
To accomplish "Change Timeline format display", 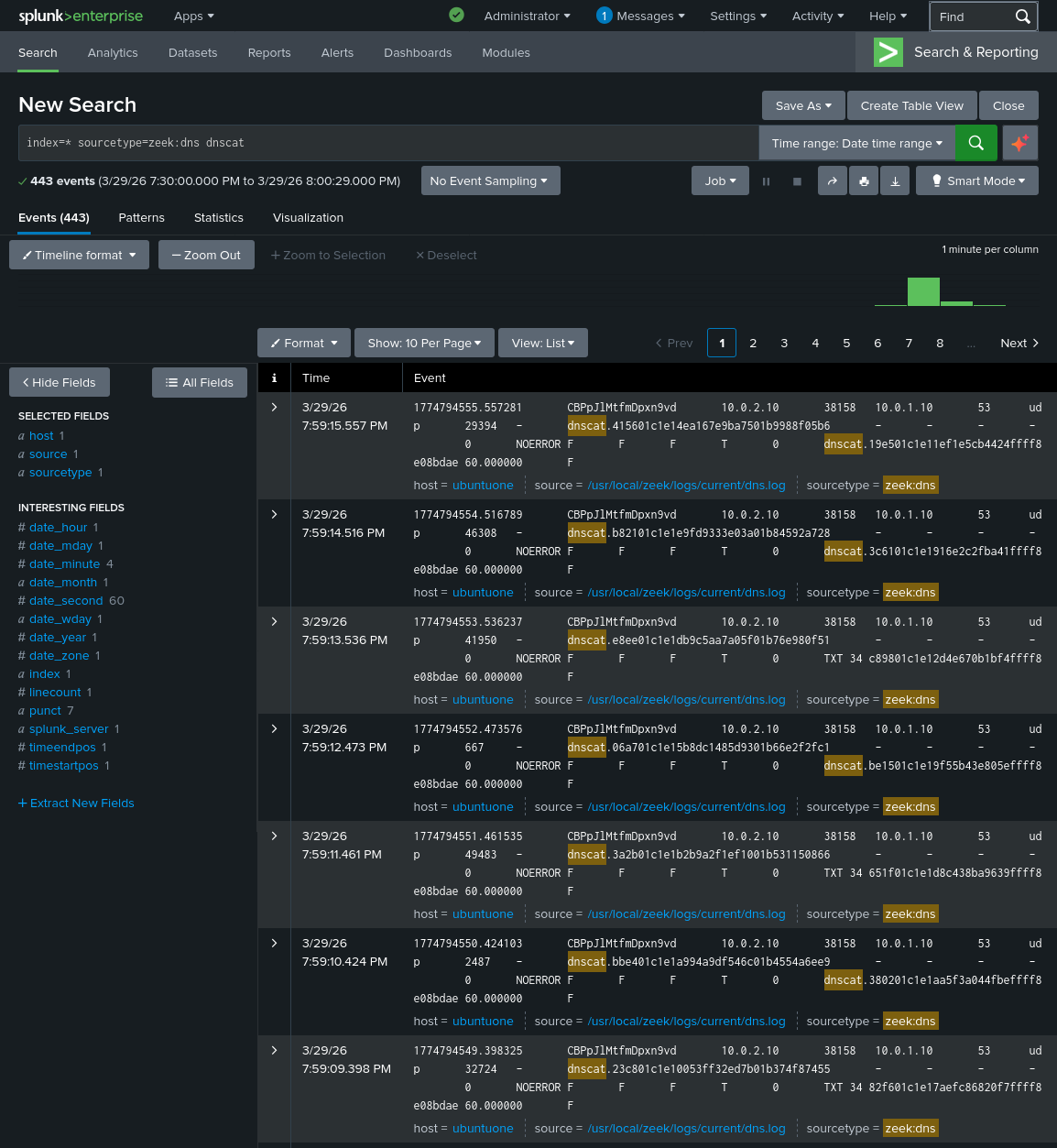I will pyautogui.click(x=79, y=255).
